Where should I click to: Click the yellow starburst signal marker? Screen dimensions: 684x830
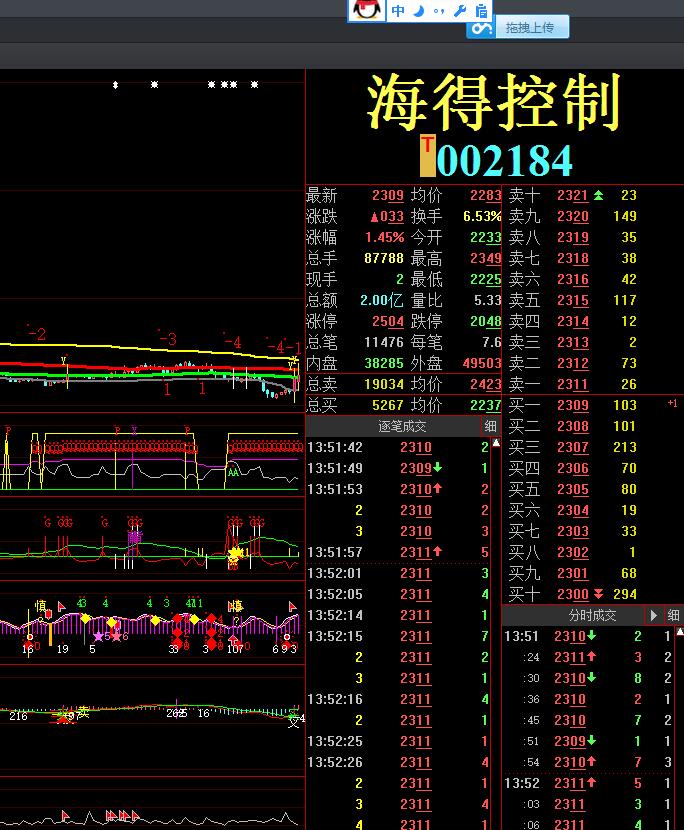click(x=235, y=554)
